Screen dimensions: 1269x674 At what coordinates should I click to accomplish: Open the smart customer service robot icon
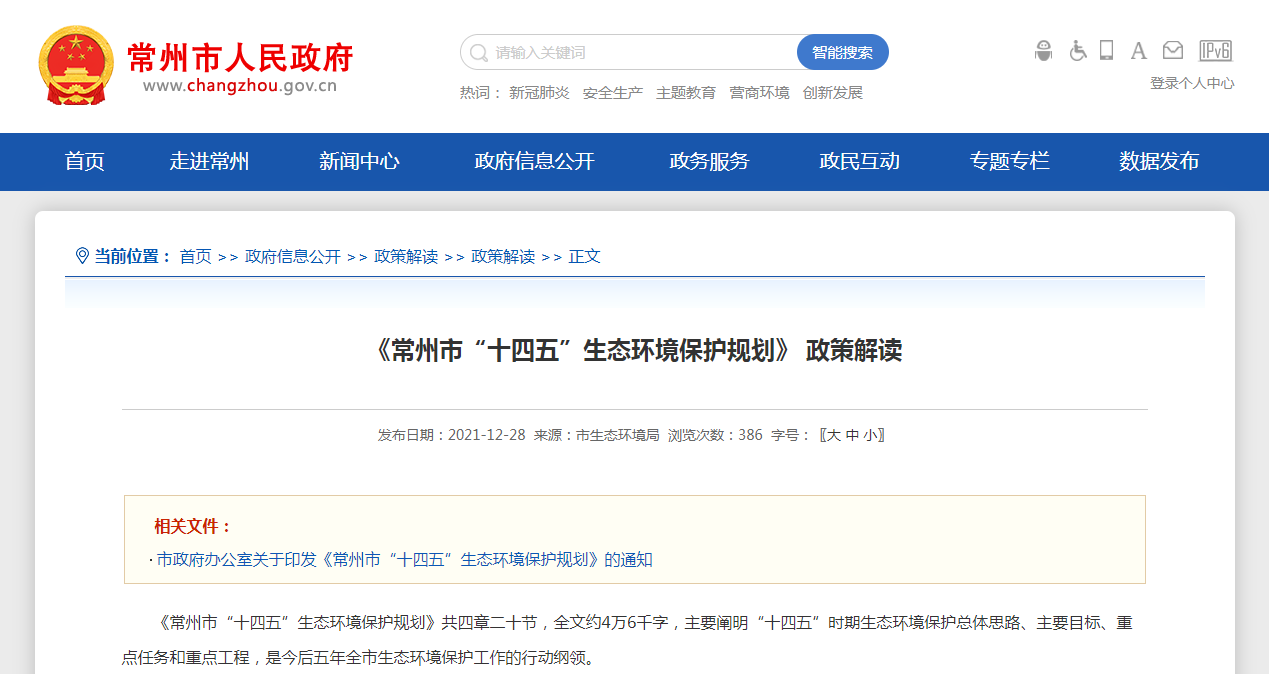pyautogui.click(x=1042, y=50)
